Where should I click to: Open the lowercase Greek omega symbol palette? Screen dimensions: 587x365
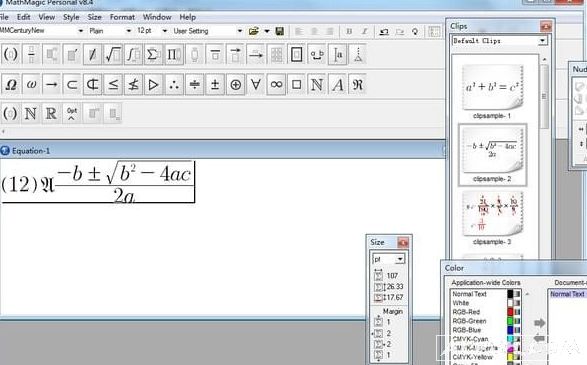(x=31, y=85)
